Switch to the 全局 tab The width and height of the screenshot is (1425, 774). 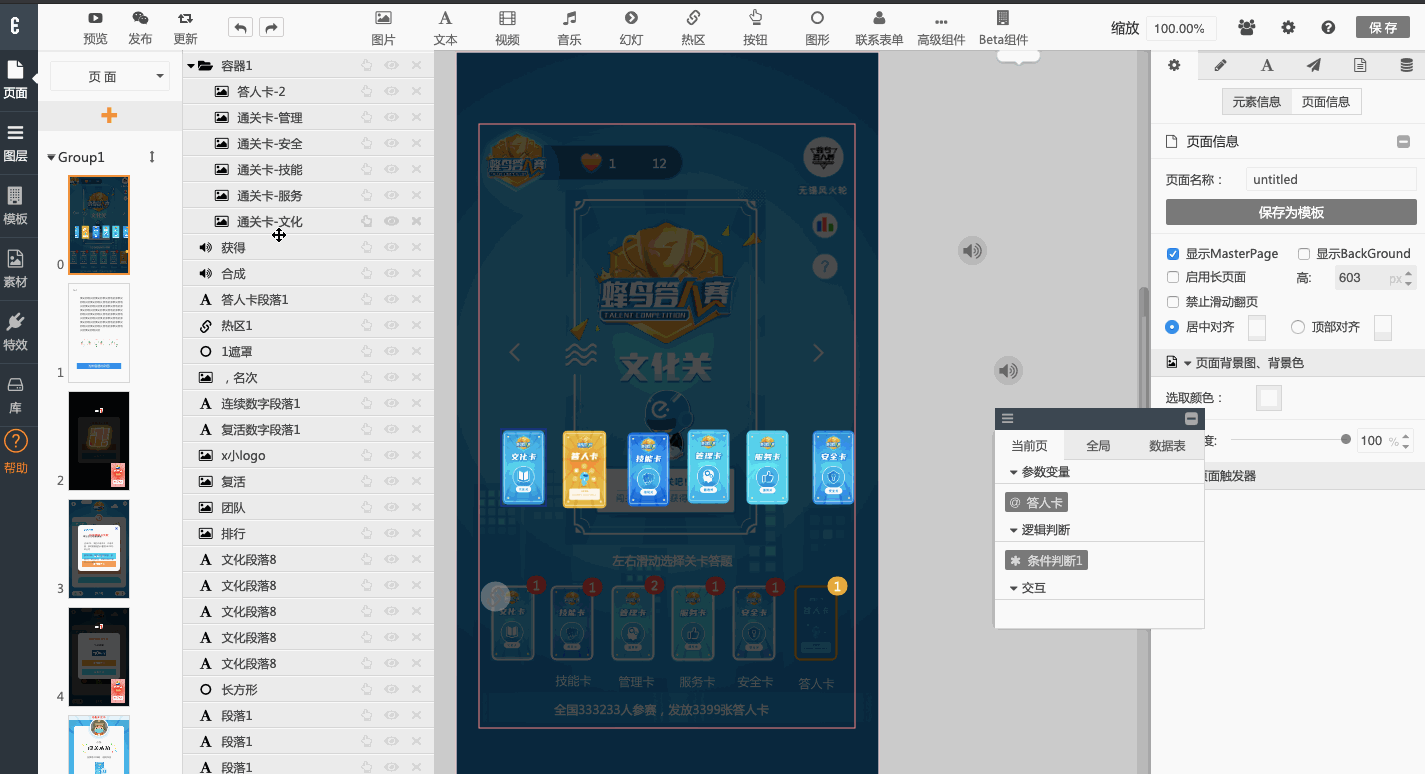[x=1098, y=446]
